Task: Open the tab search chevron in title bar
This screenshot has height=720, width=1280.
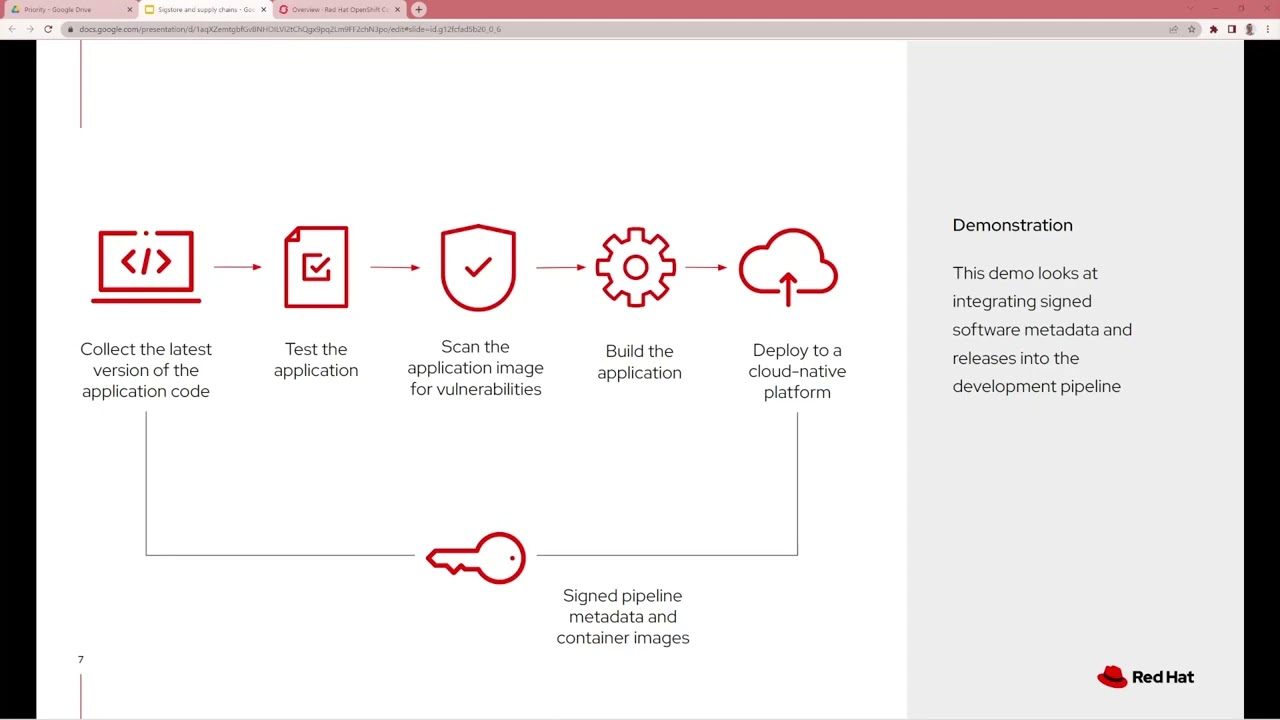Action: pyautogui.click(x=1190, y=9)
